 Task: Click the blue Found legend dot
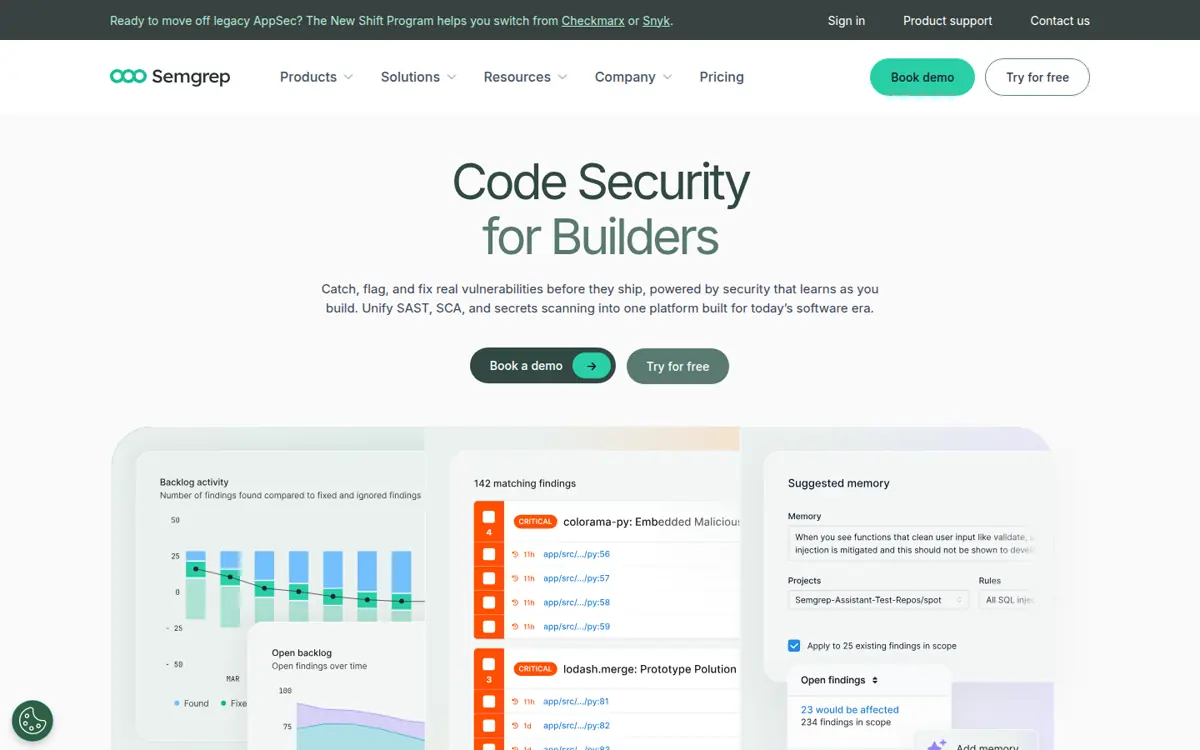pyautogui.click(x=177, y=703)
